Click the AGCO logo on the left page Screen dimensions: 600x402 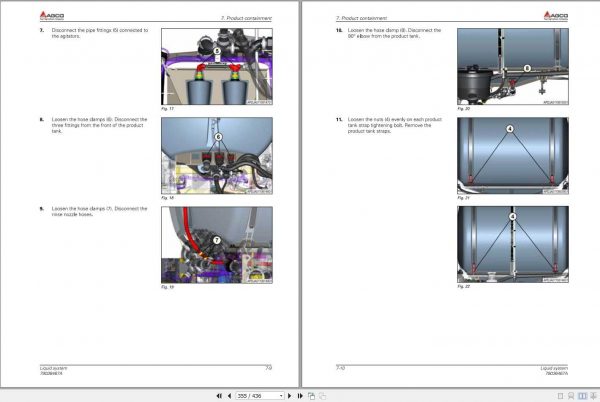(52, 15)
